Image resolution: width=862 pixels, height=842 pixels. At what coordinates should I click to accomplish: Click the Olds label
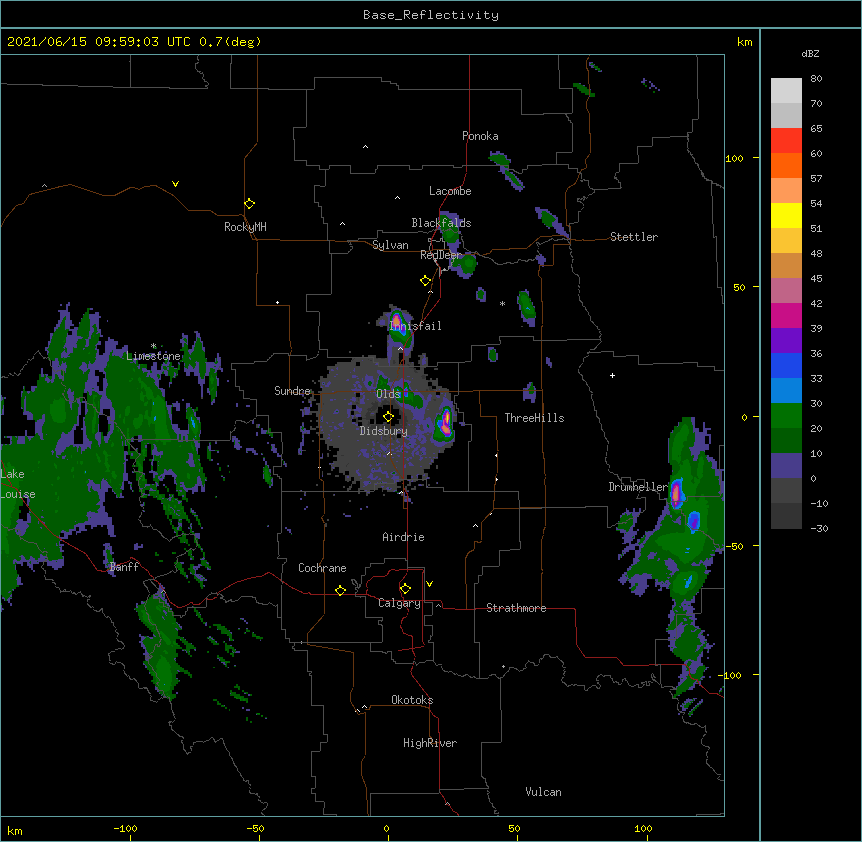[388, 394]
